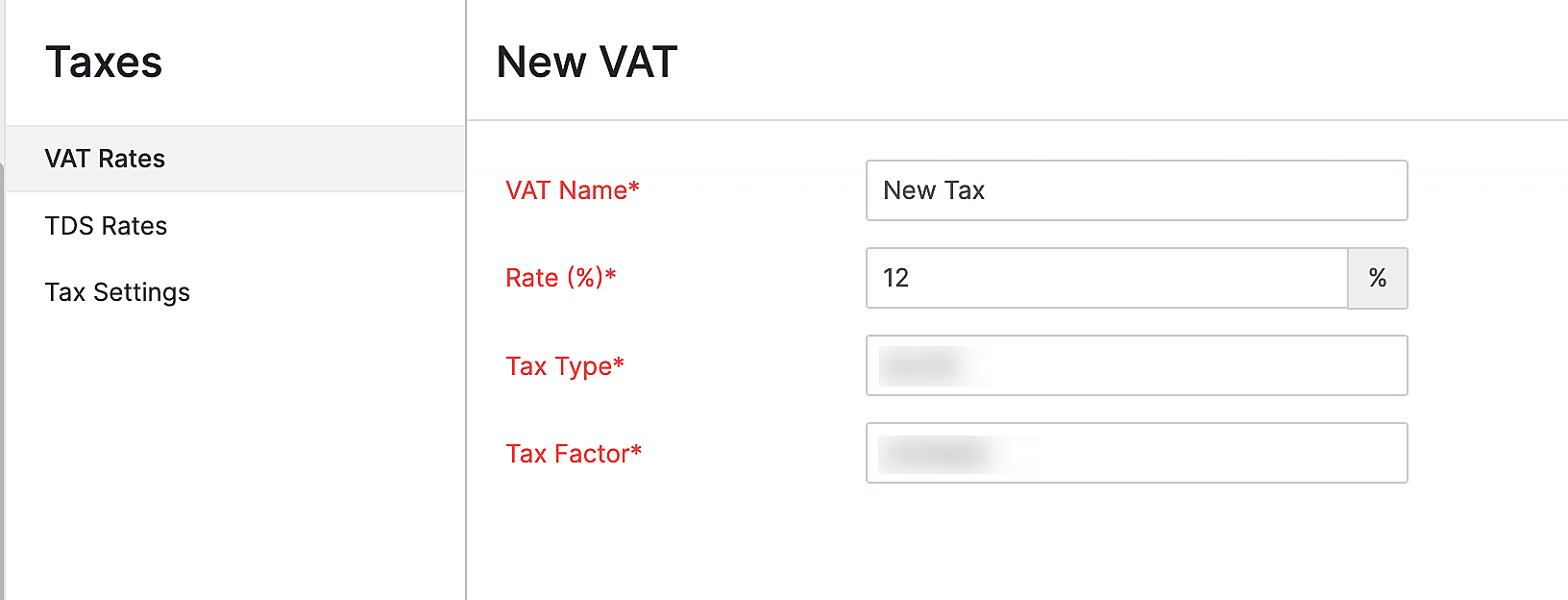
Task: Click the Rate (%) label
Action: pos(560,278)
